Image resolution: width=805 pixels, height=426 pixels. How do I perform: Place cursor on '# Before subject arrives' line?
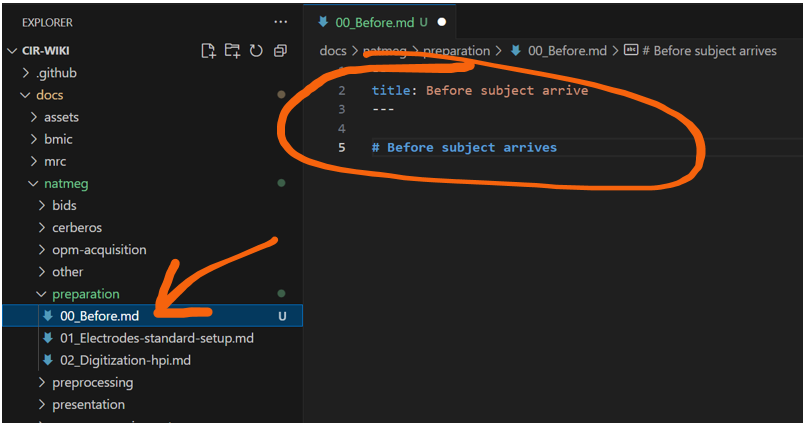[470, 147]
